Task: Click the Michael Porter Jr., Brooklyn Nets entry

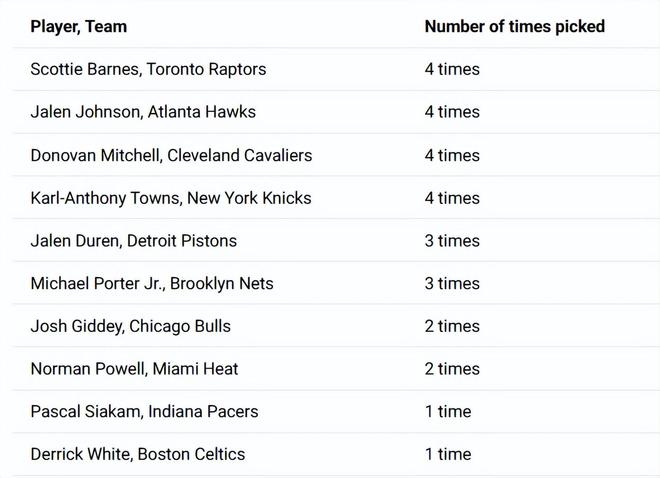Action: [x=152, y=283]
